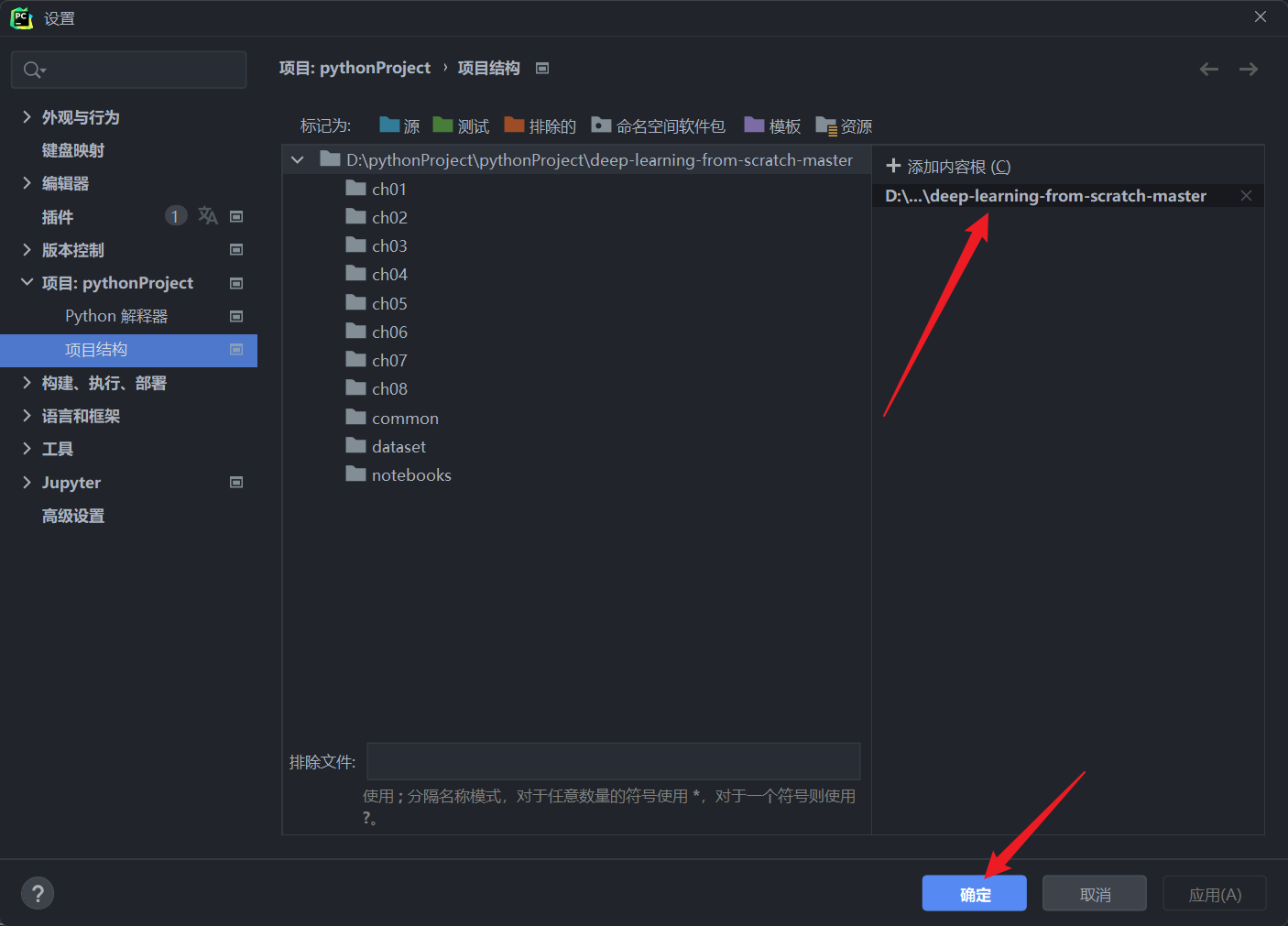This screenshot has height=926, width=1288.
Task: Collapse the deep-learning-from-scratch-master folder tree
Action: [x=297, y=159]
